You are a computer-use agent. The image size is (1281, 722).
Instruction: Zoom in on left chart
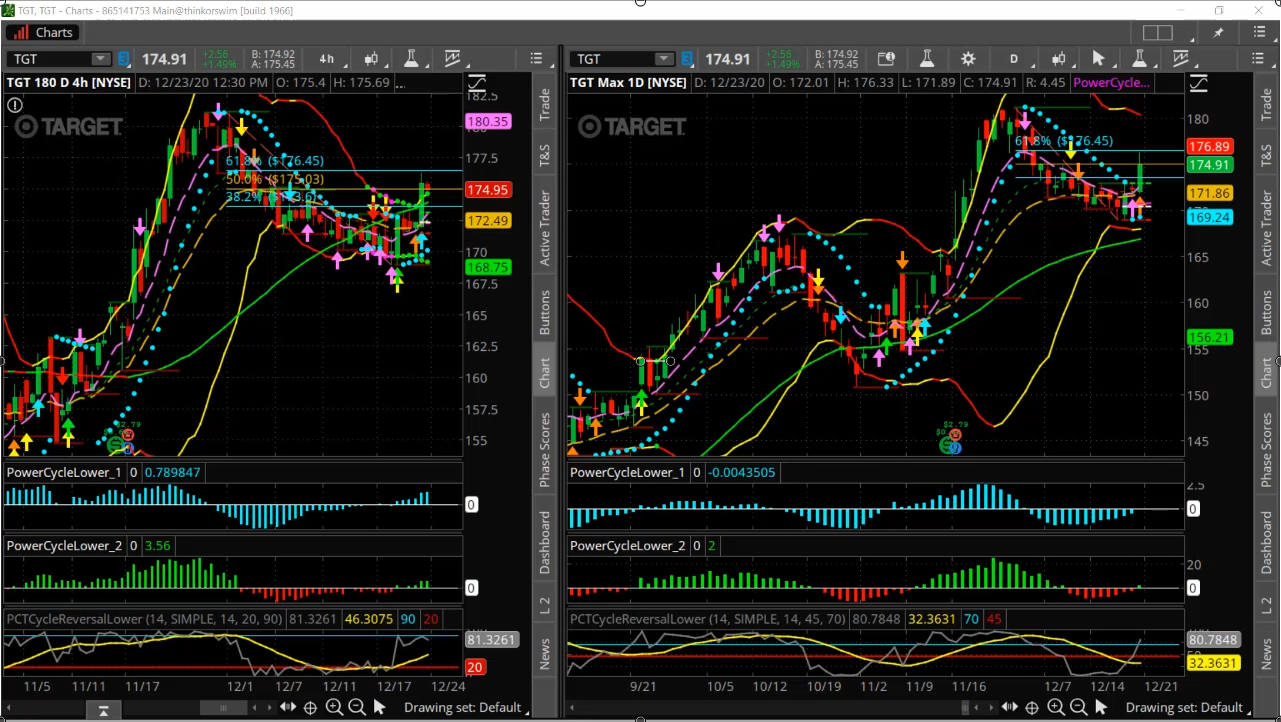tap(334, 707)
